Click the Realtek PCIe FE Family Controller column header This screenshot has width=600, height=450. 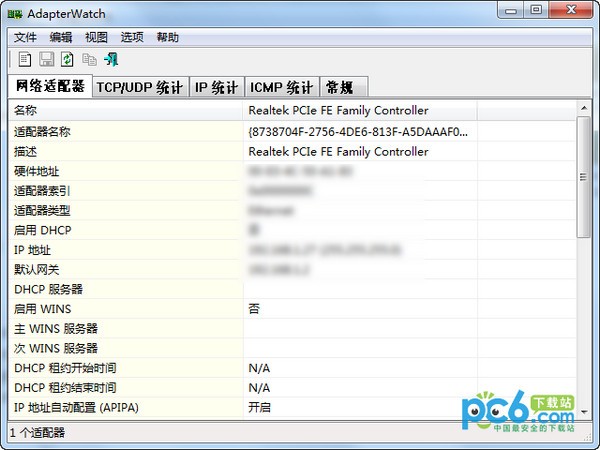tap(360, 111)
